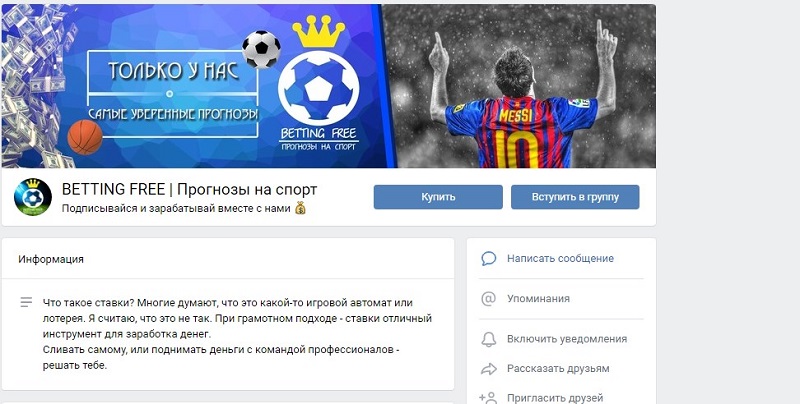800x404 pixels.
Task: Click the group avatar with crowned ball
Action: pyautogui.click(x=33, y=197)
